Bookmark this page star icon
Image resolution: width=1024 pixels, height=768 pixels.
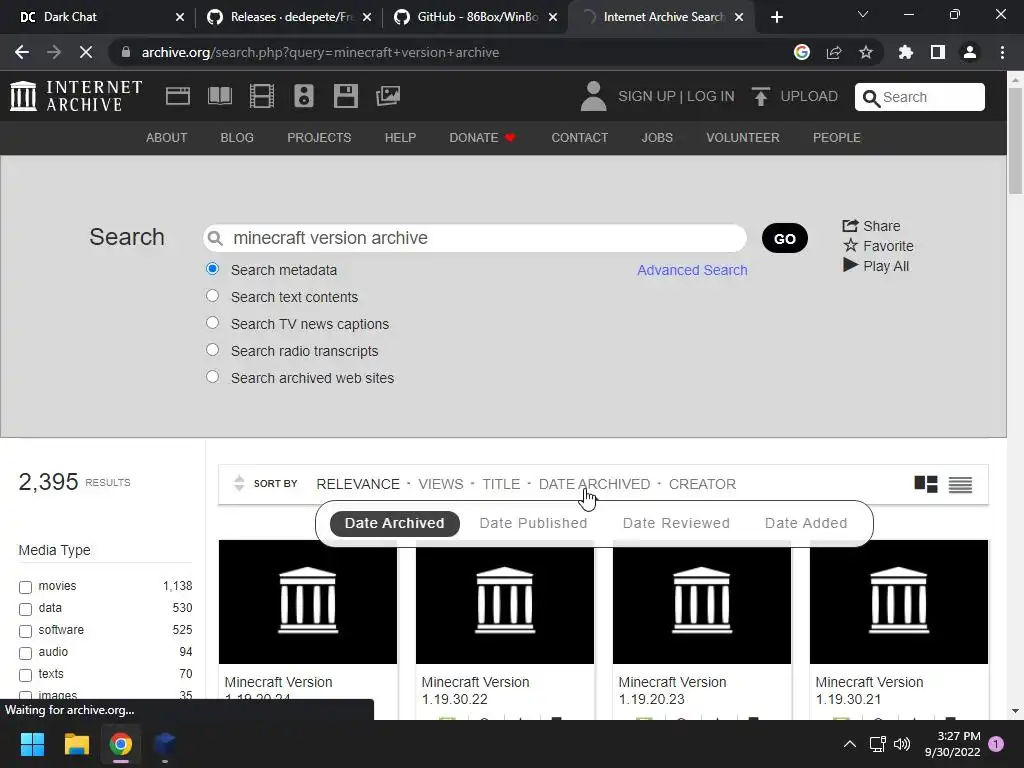coord(866,52)
